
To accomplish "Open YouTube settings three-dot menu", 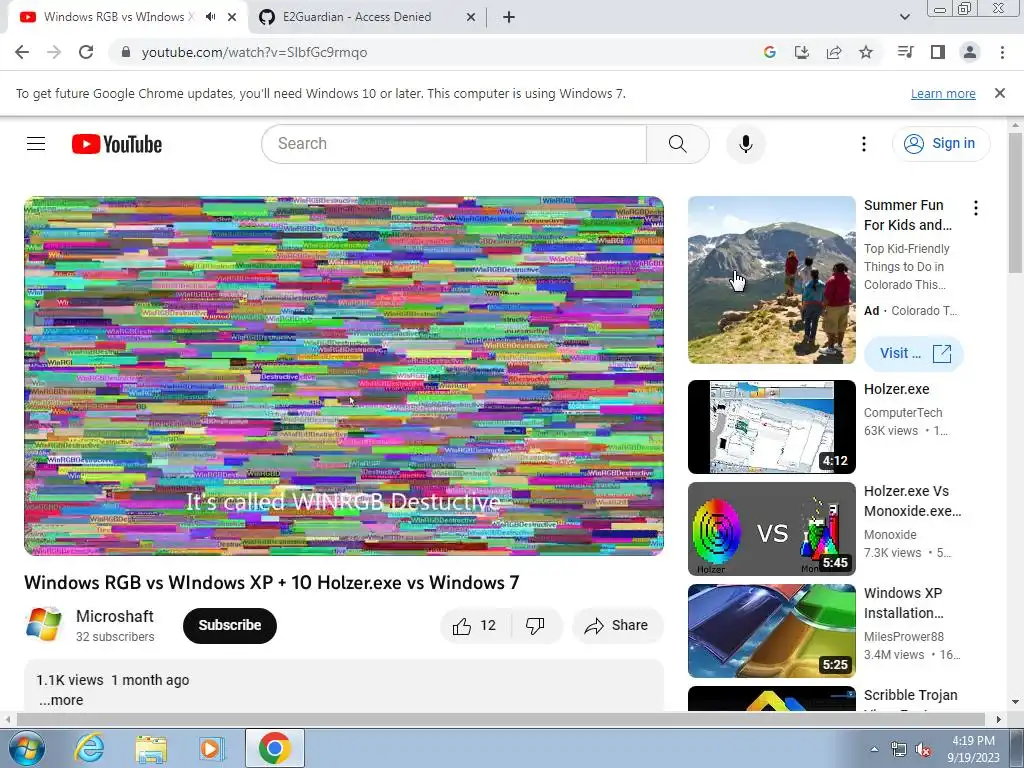I will tap(863, 144).
